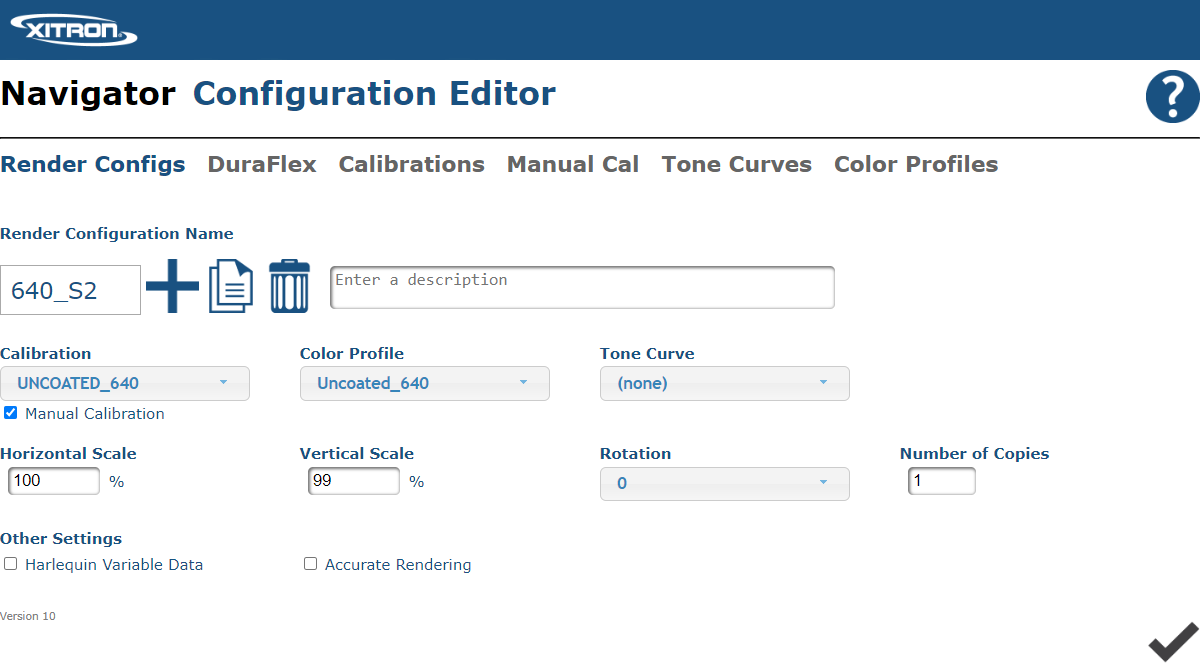Screen dimensions: 1201x666
Task: Click the Other Settings heading
Action: click(61, 538)
